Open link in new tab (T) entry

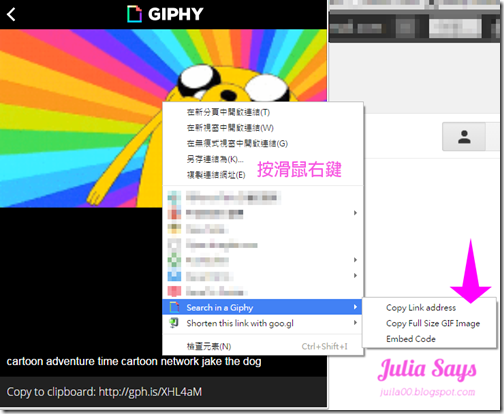(x=228, y=112)
